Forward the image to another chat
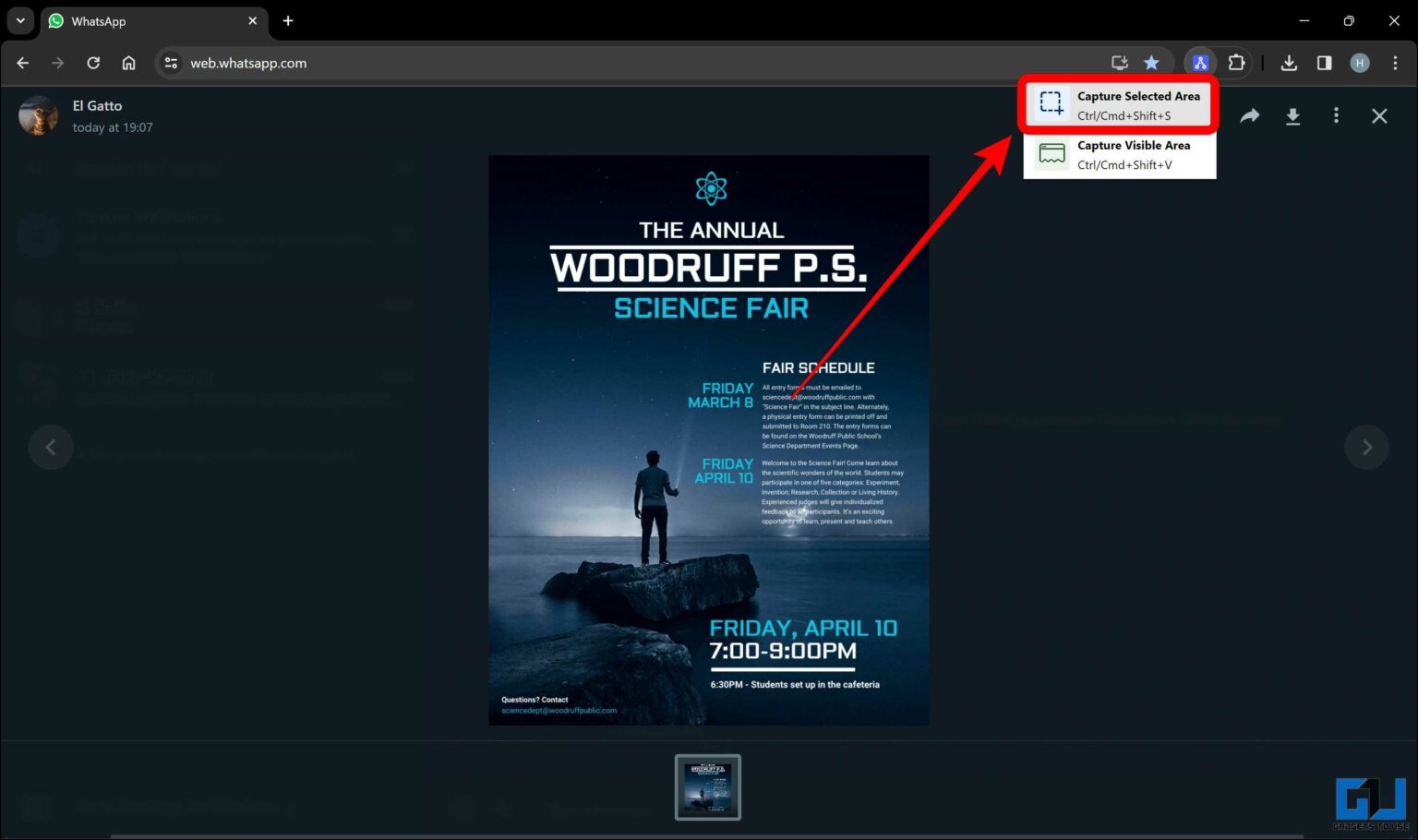This screenshot has width=1418, height=840. pyautogui.click(x=1249, y=115)
